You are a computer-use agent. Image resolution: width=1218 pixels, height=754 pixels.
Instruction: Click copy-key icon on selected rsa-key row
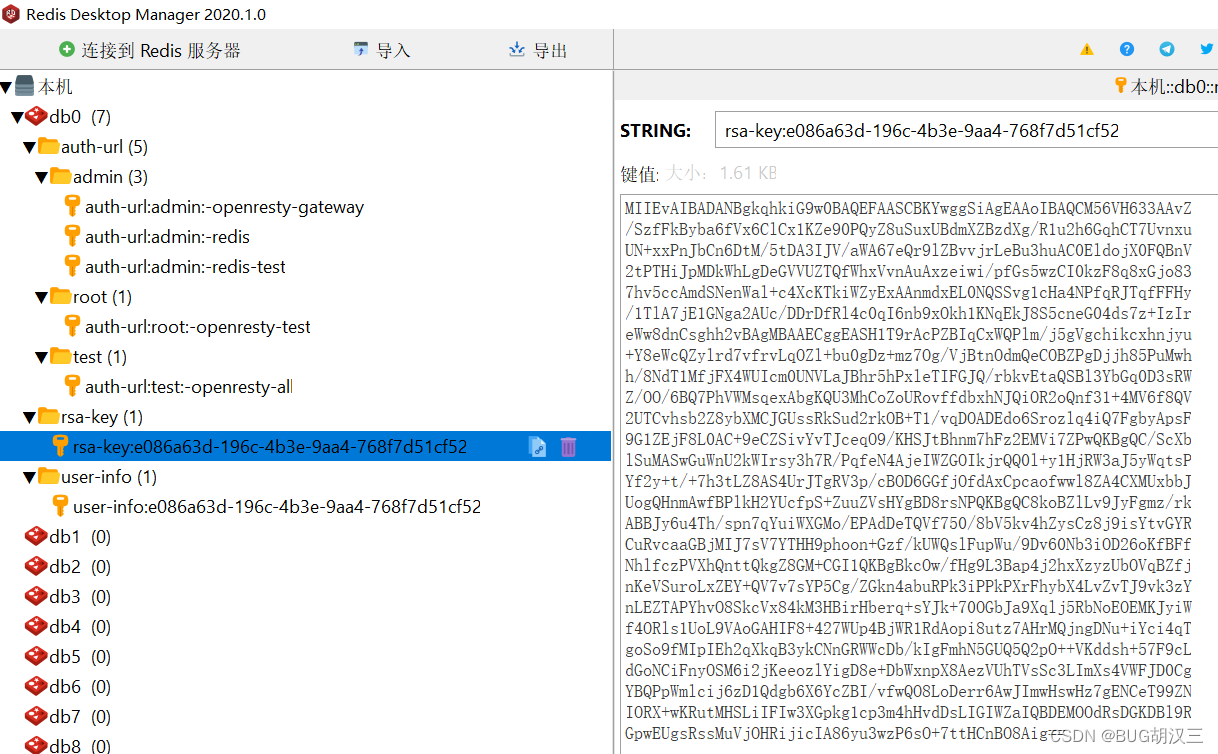click(537, 447)
